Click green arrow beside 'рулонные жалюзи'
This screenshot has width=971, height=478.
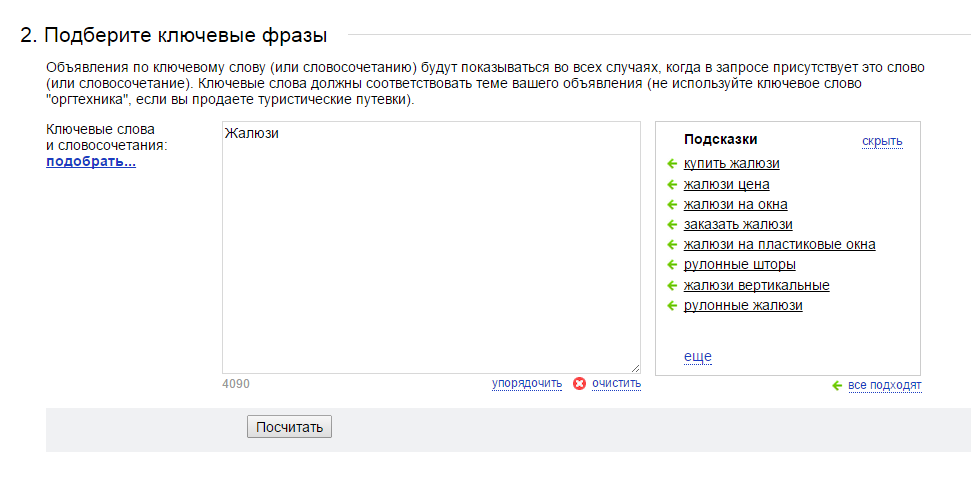point(673,305)
